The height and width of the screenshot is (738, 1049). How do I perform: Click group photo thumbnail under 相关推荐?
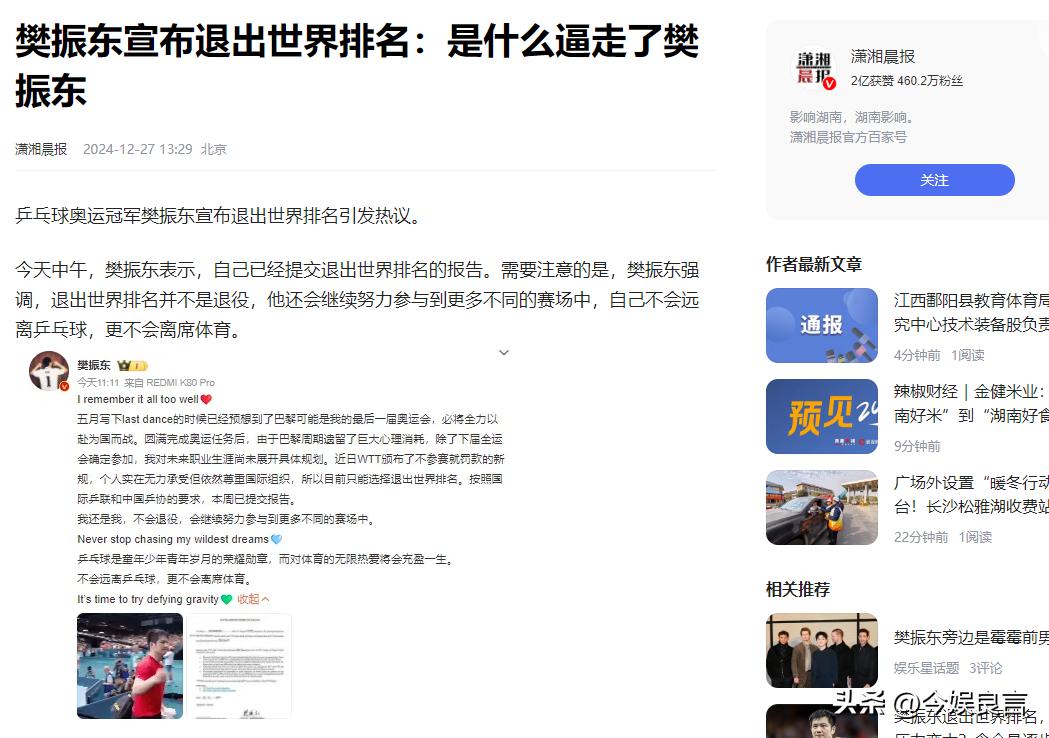pyautogui.click(x=822, y=650)
